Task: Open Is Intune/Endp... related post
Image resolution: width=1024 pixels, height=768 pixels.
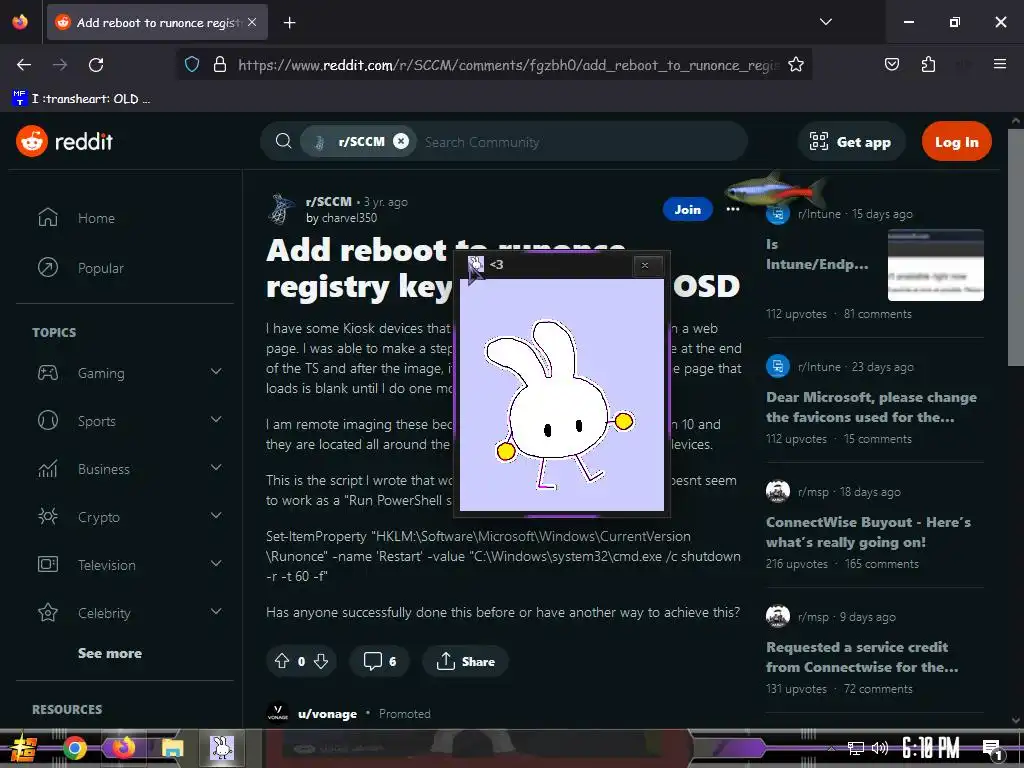Action: tap(818, 254)
